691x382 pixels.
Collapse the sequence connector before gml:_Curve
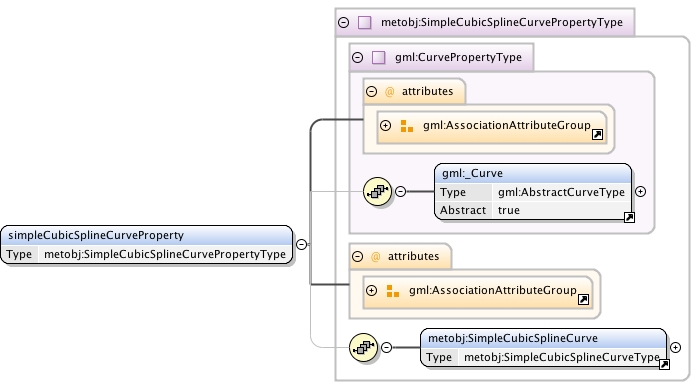tap(400, 191)
